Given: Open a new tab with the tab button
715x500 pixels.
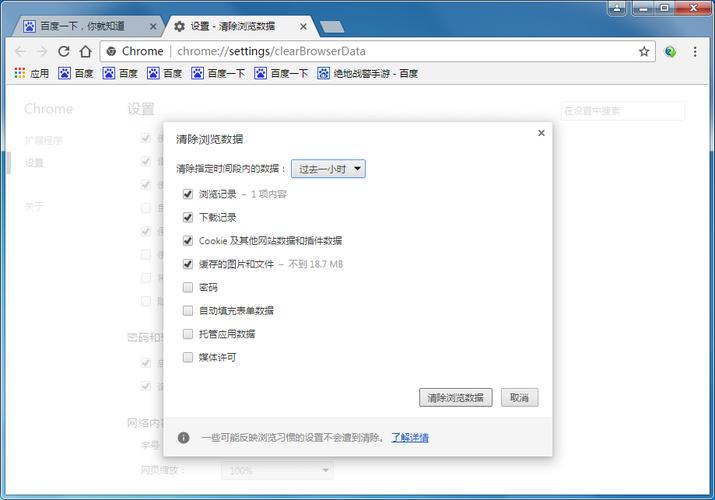Looking at the screenshot, I should [332, 27].
